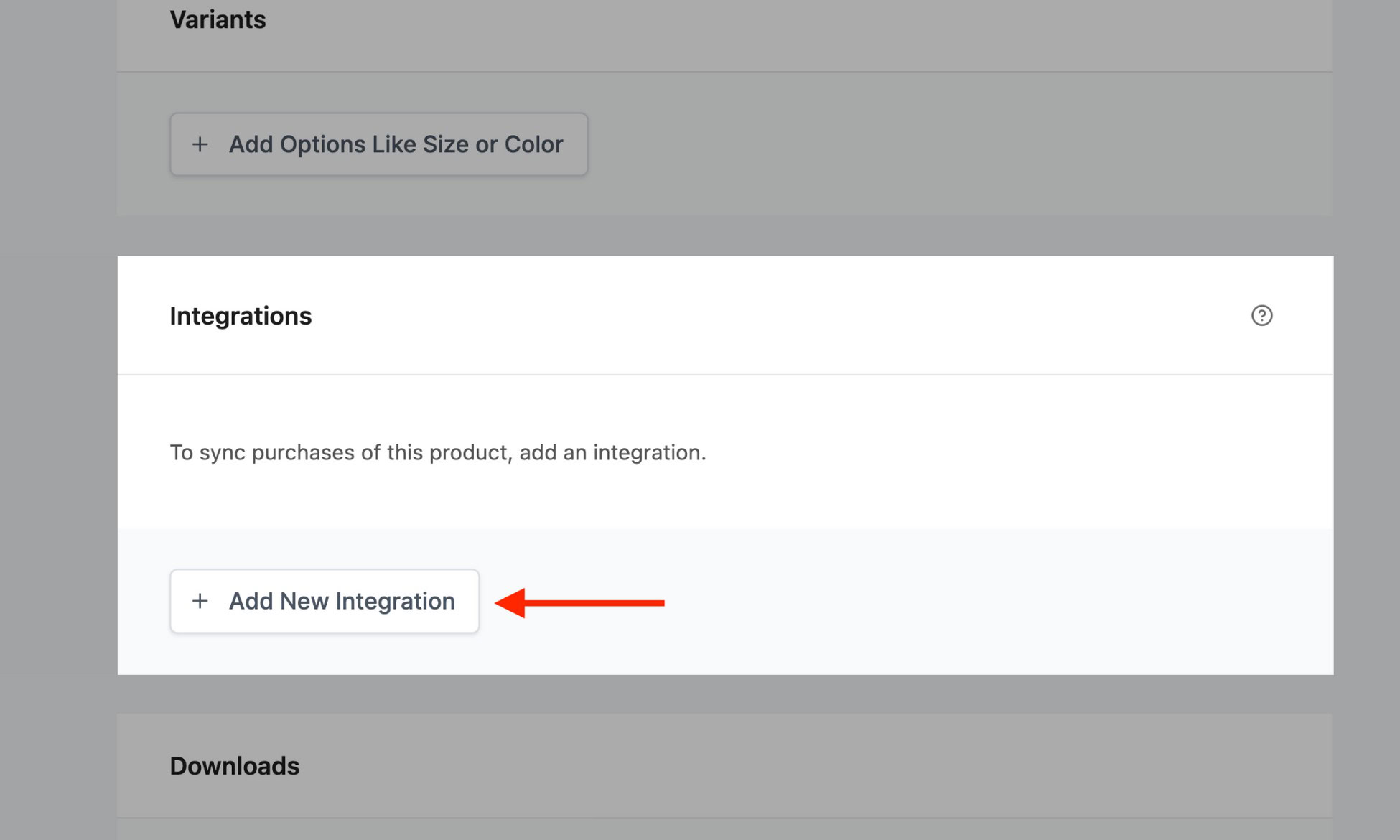
Task: Add options like size or color
Action: (x=379, y=144)
